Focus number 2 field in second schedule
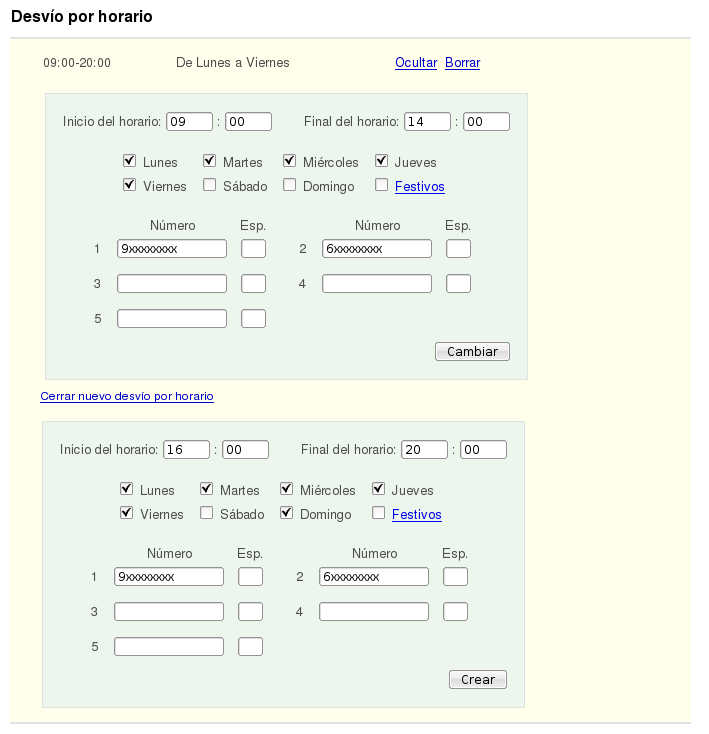 pos(374,577)
